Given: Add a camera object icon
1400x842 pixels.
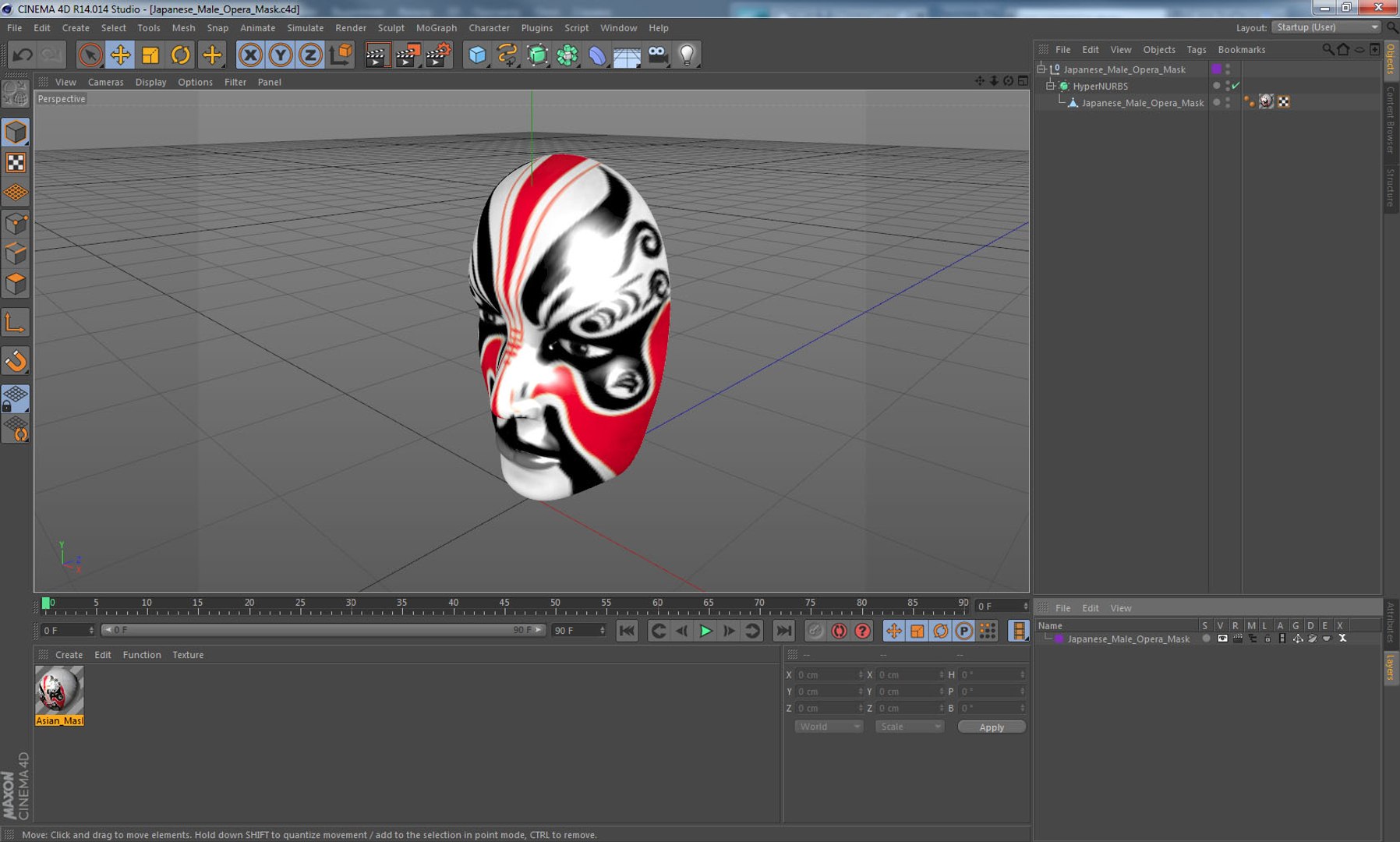Looking at the screenshot, I should (x=658, y=55).
